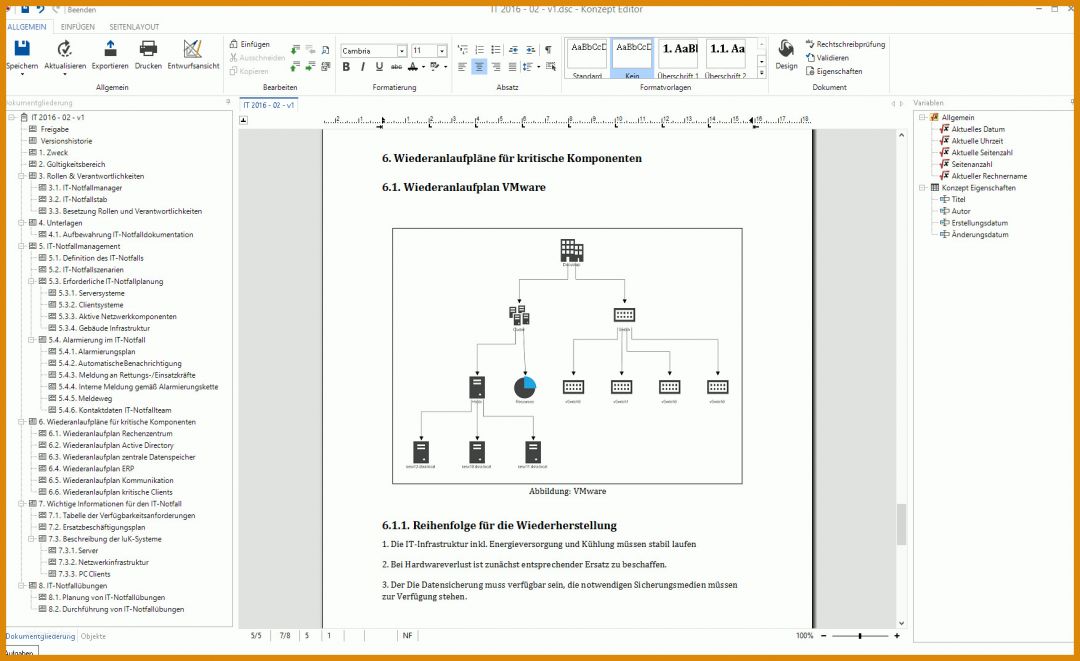This screenshot has height=661, width=1080.
Task: Click the numbered list icon
Action: point(479,50)
